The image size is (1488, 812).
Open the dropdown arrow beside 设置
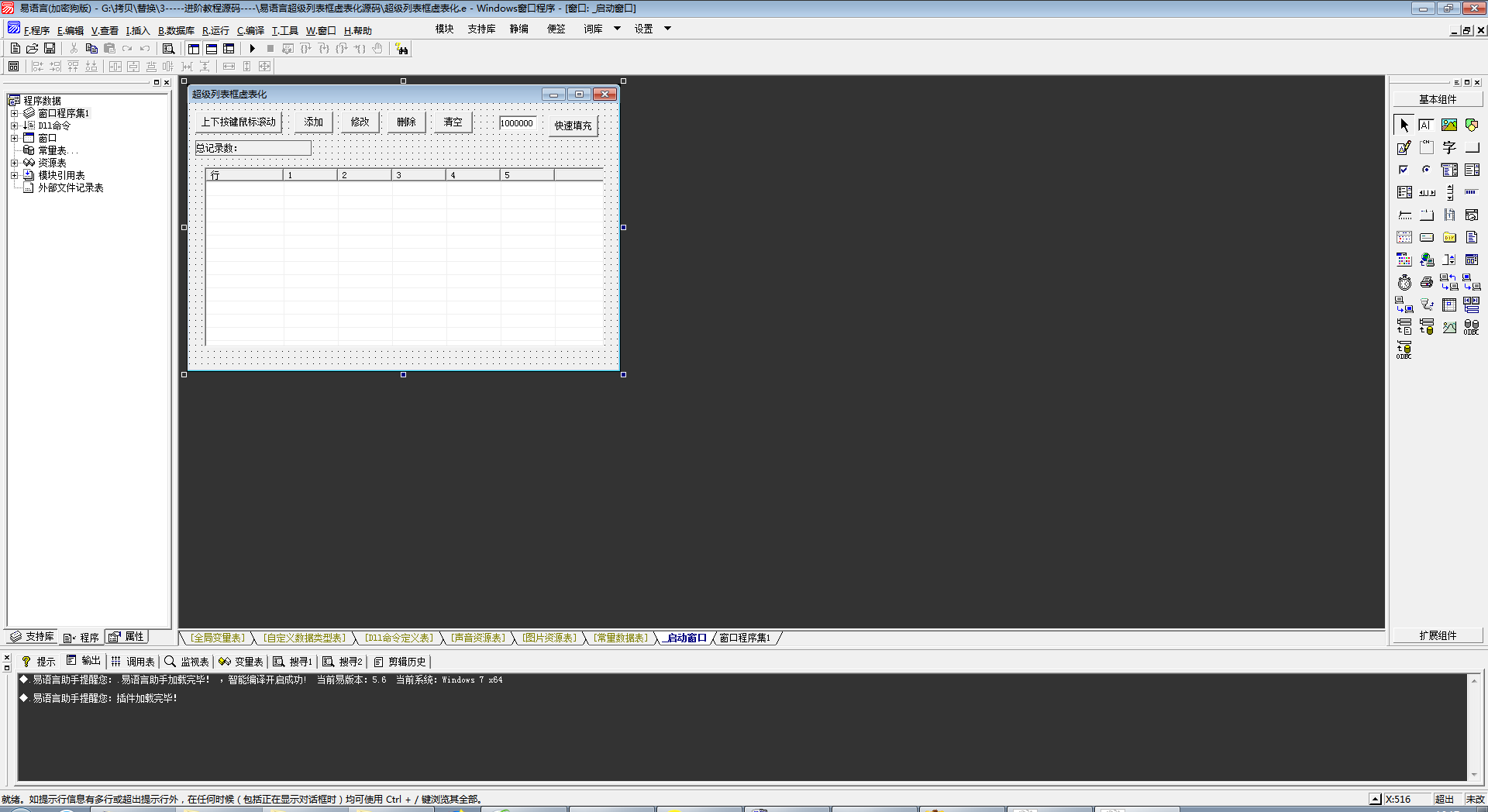pos(667,29)
